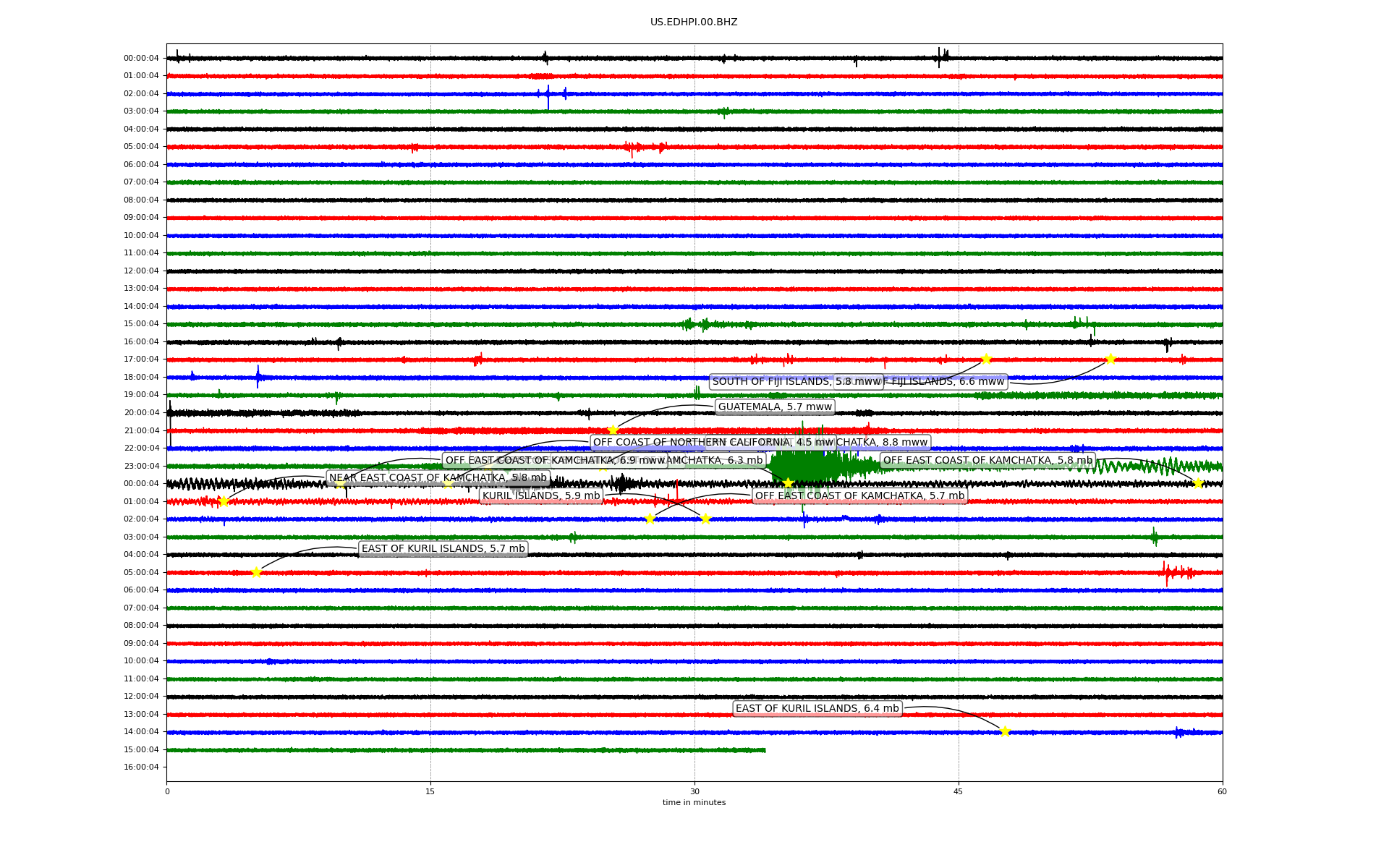Screen dimensions: 1389x868
Task: Select the OFF EAST COAST OF KAMCHATKA, 6.9 mww label
Action: coord(555,461)
